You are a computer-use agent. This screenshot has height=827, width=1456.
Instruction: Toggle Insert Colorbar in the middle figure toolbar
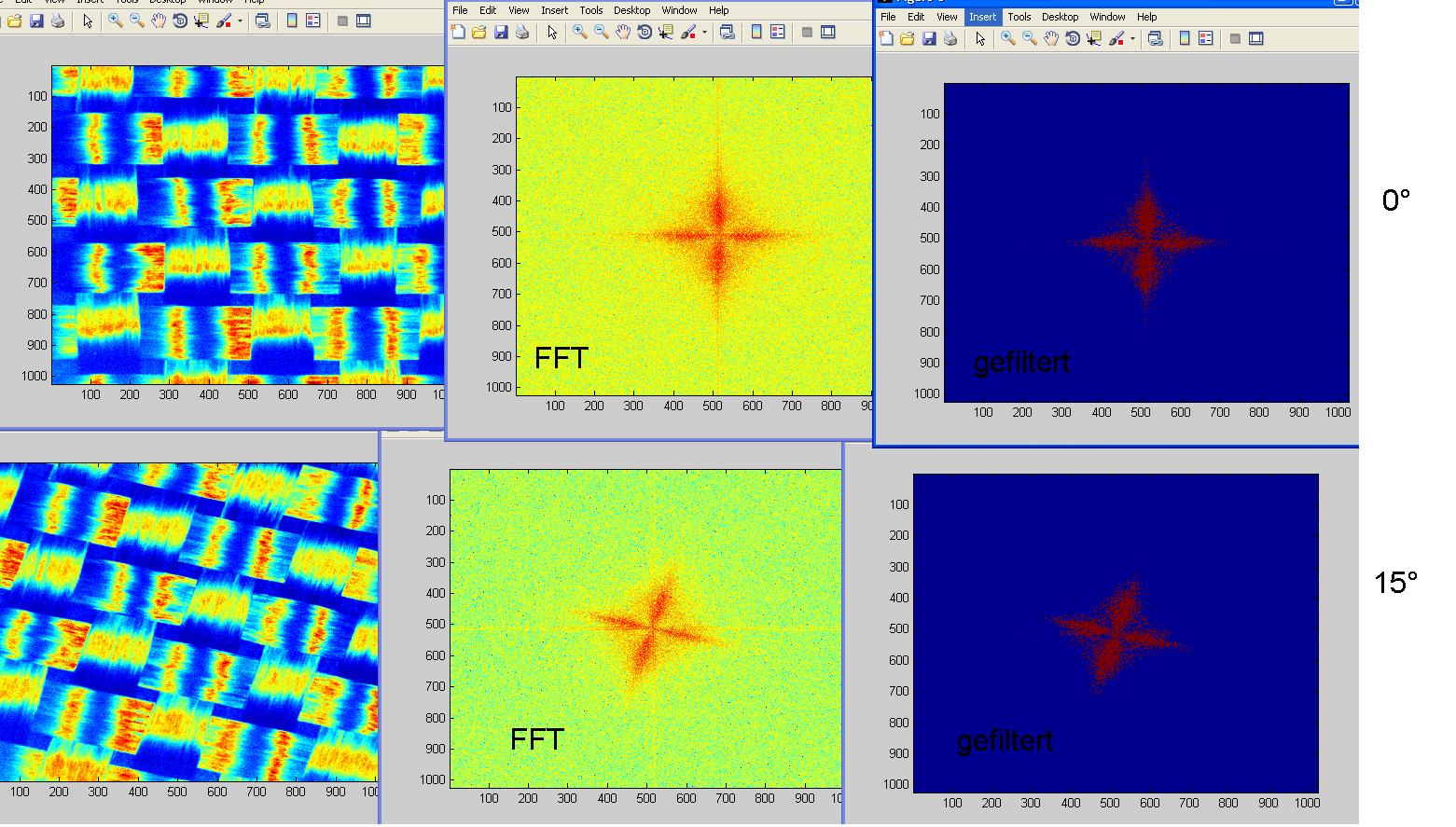click(x=756, y=33)
